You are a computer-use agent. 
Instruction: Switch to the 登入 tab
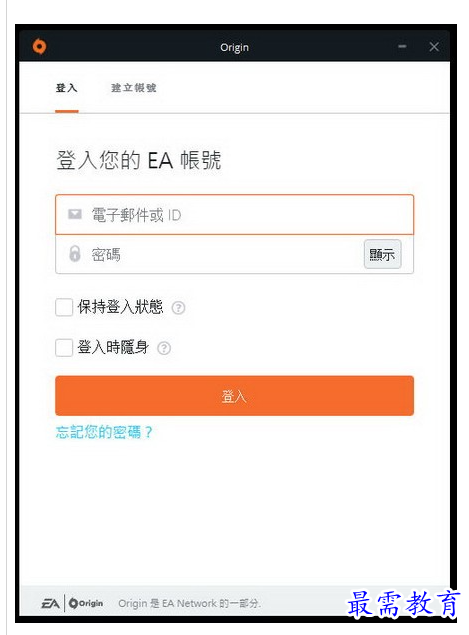point(67,88)
